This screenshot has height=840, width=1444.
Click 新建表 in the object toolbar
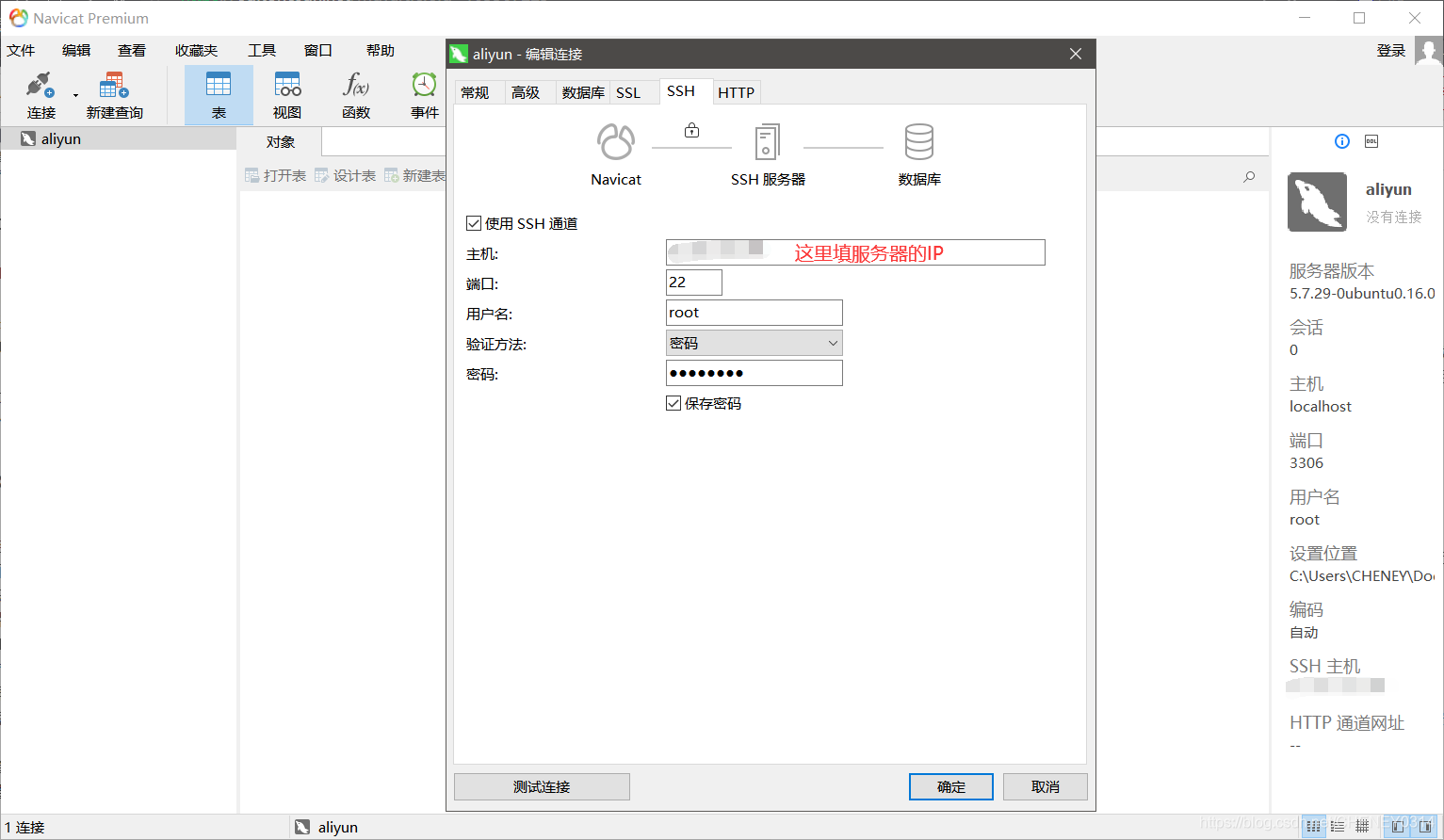(414, 175)
